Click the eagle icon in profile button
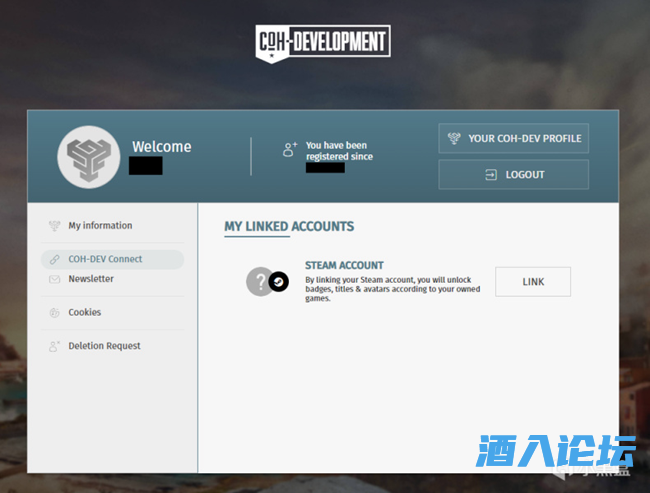 click(x=454, y=138)
